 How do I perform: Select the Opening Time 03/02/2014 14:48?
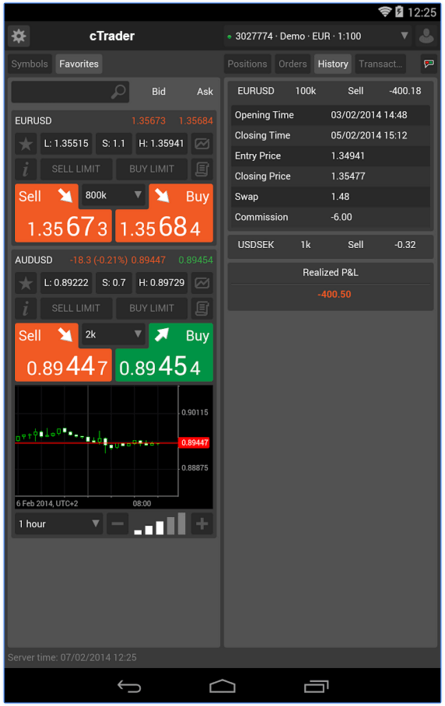369,115
